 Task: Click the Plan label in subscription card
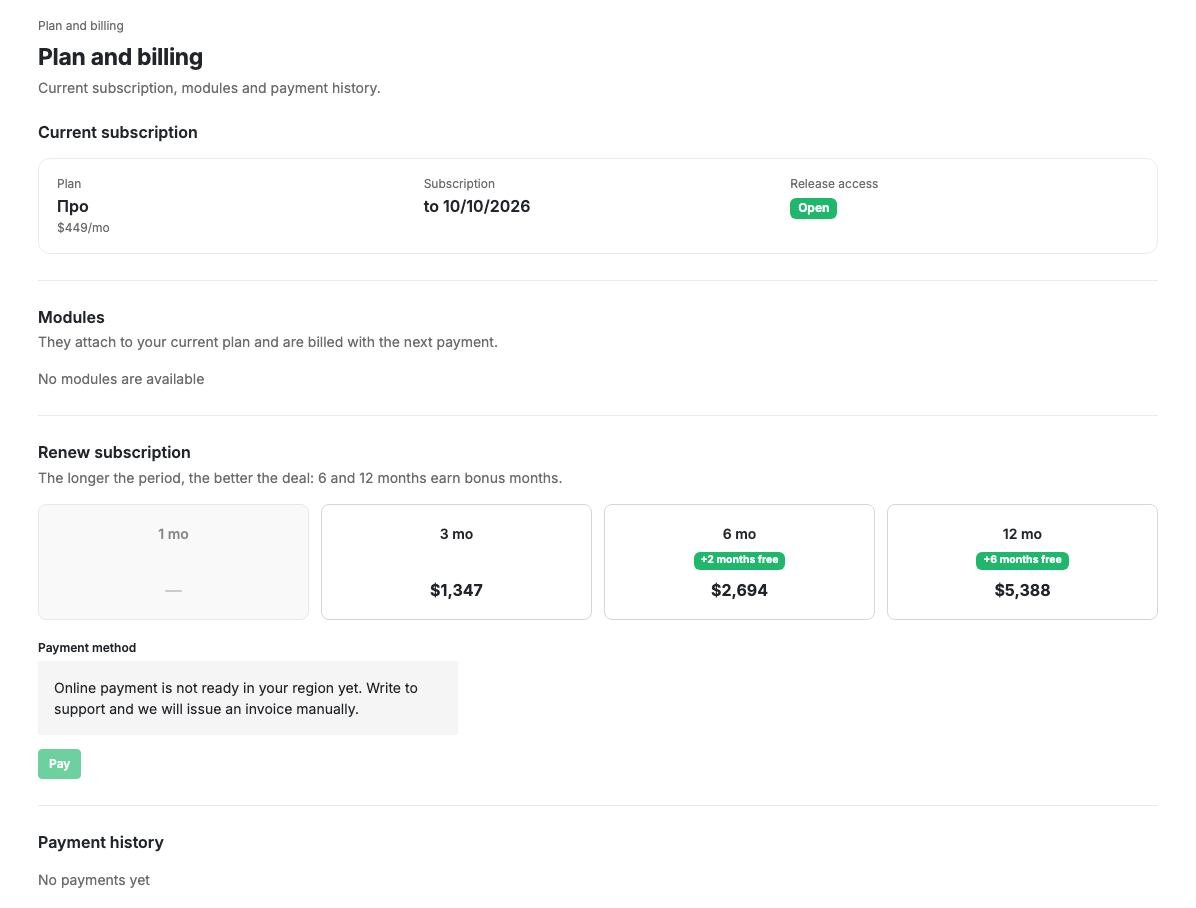pos(69,184)
